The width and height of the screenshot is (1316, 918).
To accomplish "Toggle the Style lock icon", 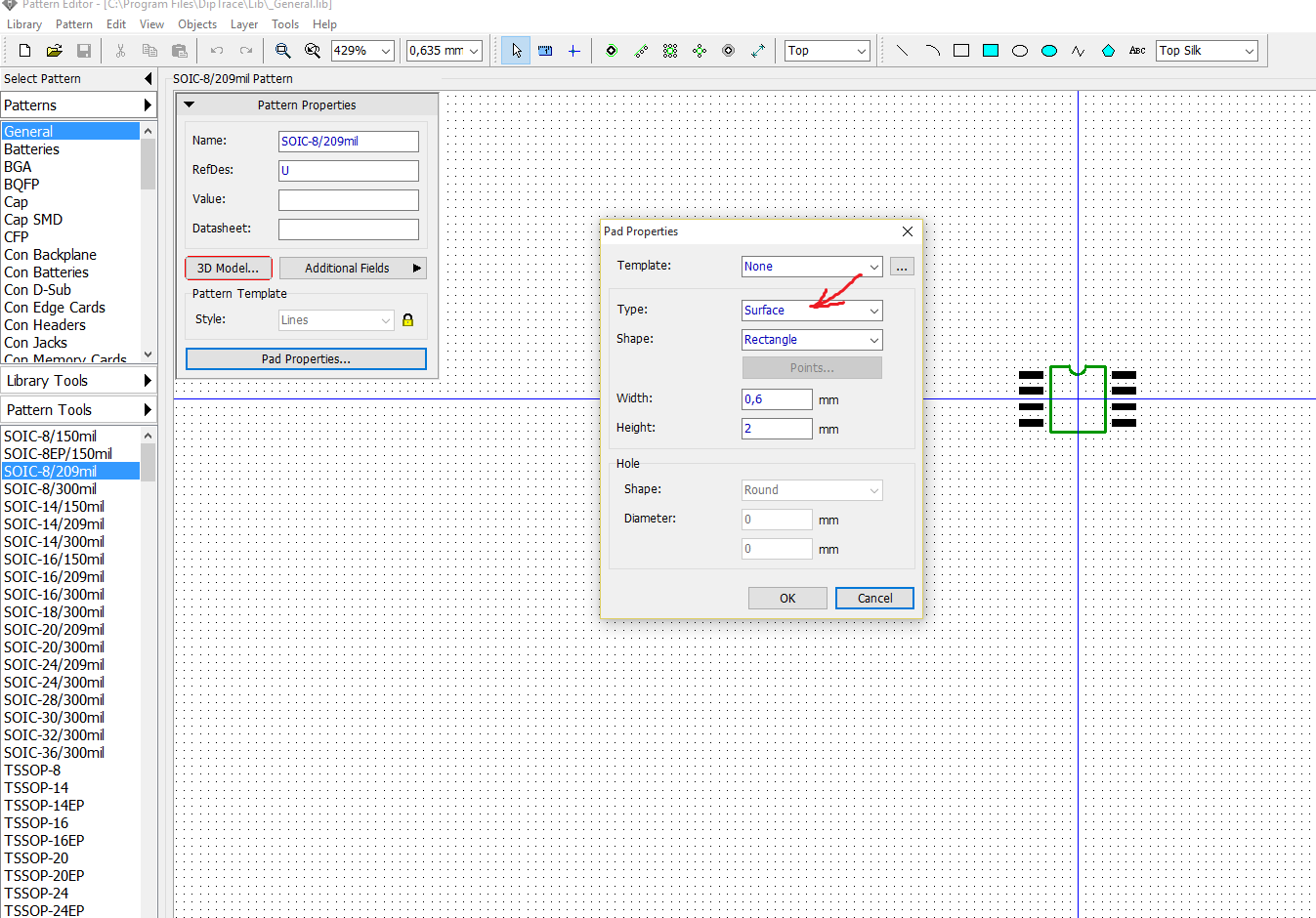I will (x=407, y=320).
